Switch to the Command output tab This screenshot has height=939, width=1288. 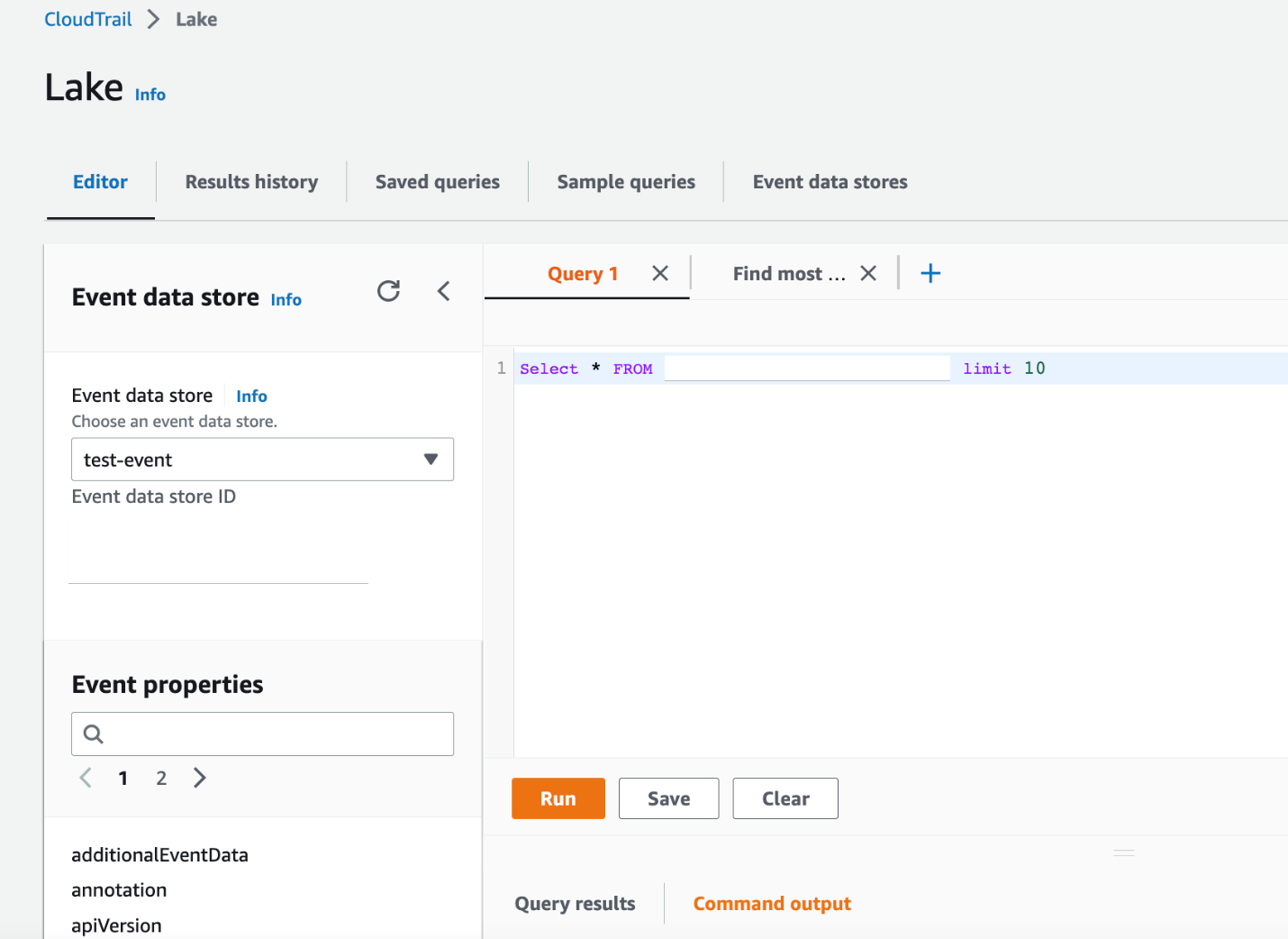pyautogui.click(x=771, y=903)
